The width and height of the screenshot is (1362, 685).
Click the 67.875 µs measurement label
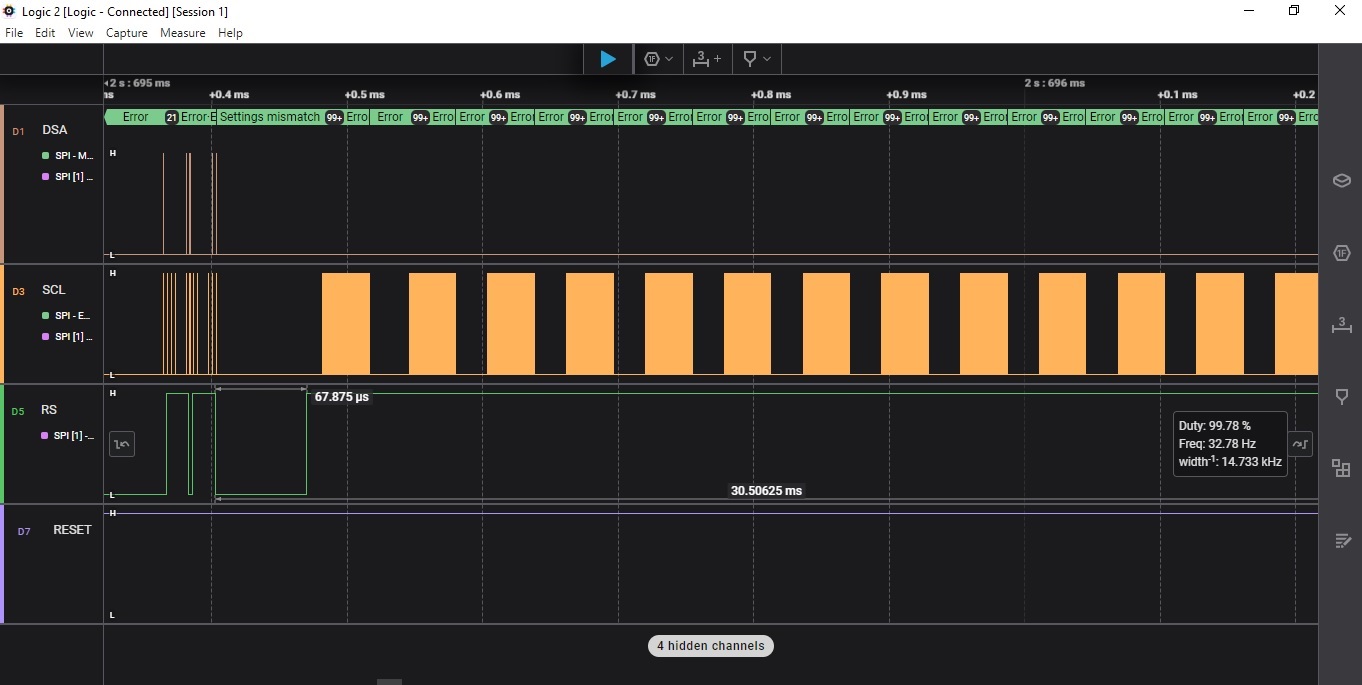(x=341, y=397)
